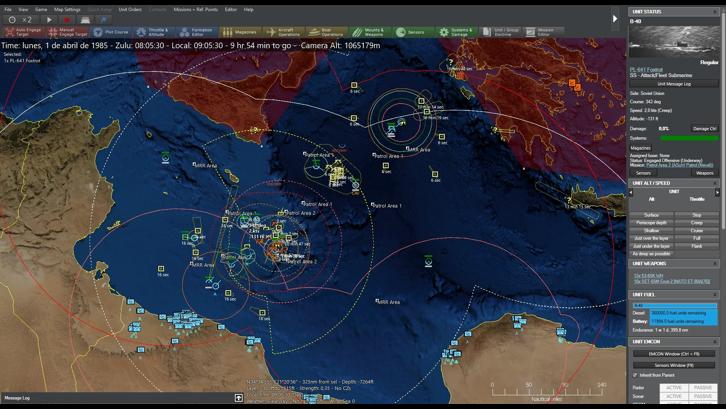
Task: Collapse the UNIT FUEL section
Action: tap(715, 295)
